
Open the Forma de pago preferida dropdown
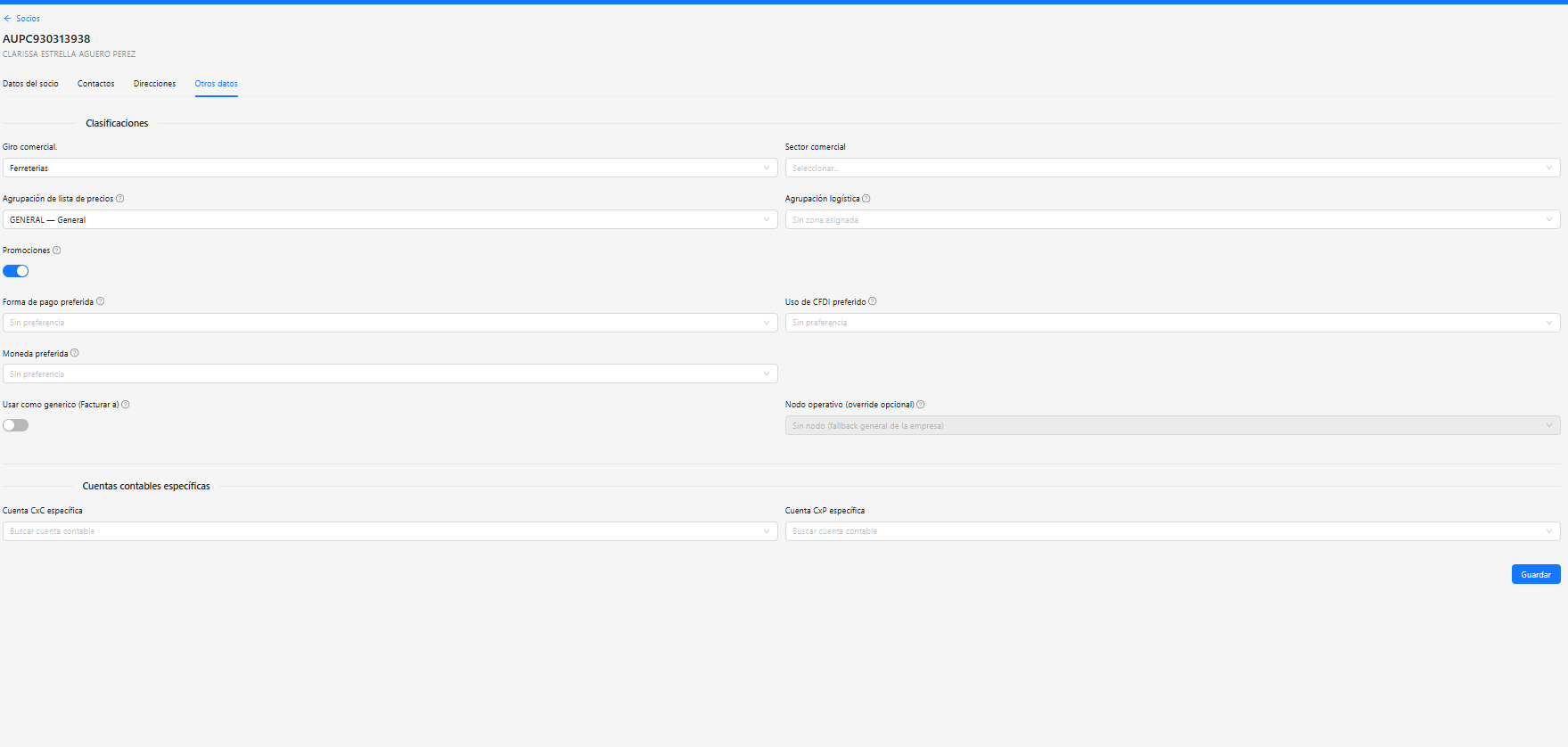click(x=390, y=323)
